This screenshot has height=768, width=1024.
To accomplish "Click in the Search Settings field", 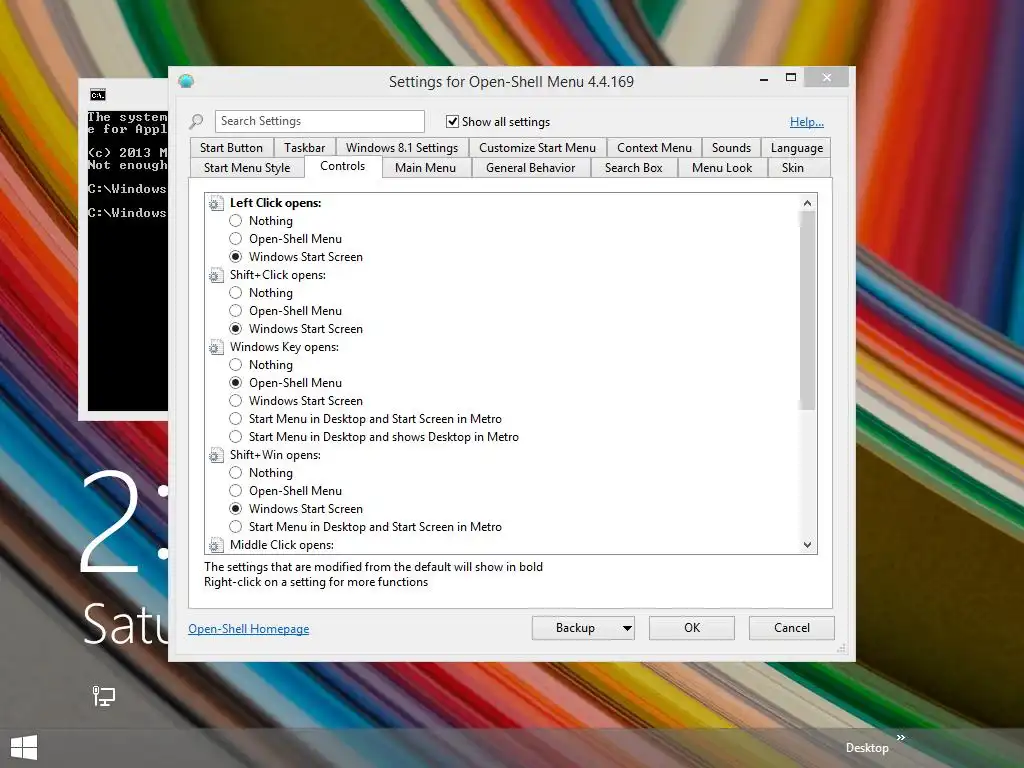I will 319,121.
